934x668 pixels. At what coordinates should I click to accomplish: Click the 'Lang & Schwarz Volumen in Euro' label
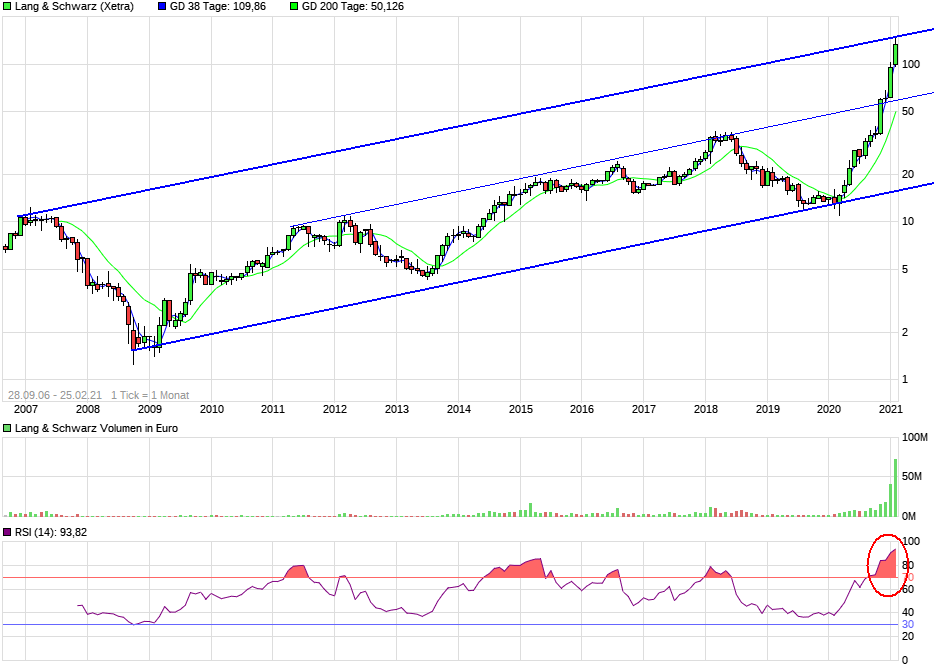point(96,428)
